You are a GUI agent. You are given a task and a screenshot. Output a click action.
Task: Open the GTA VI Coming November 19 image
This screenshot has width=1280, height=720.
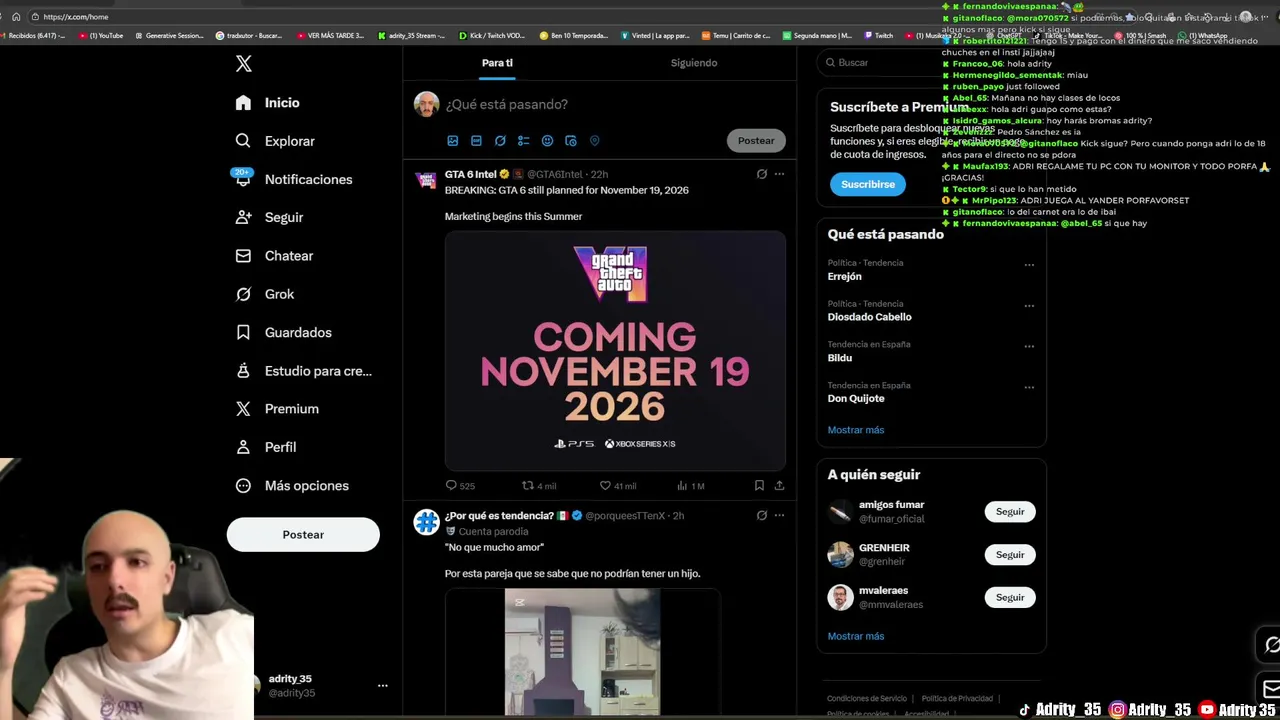(x=615, y=351)
